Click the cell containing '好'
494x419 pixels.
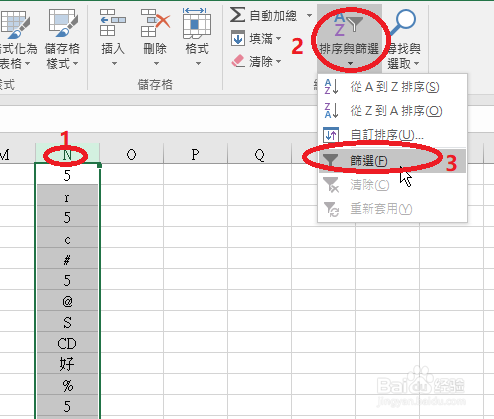pos(67,364)
